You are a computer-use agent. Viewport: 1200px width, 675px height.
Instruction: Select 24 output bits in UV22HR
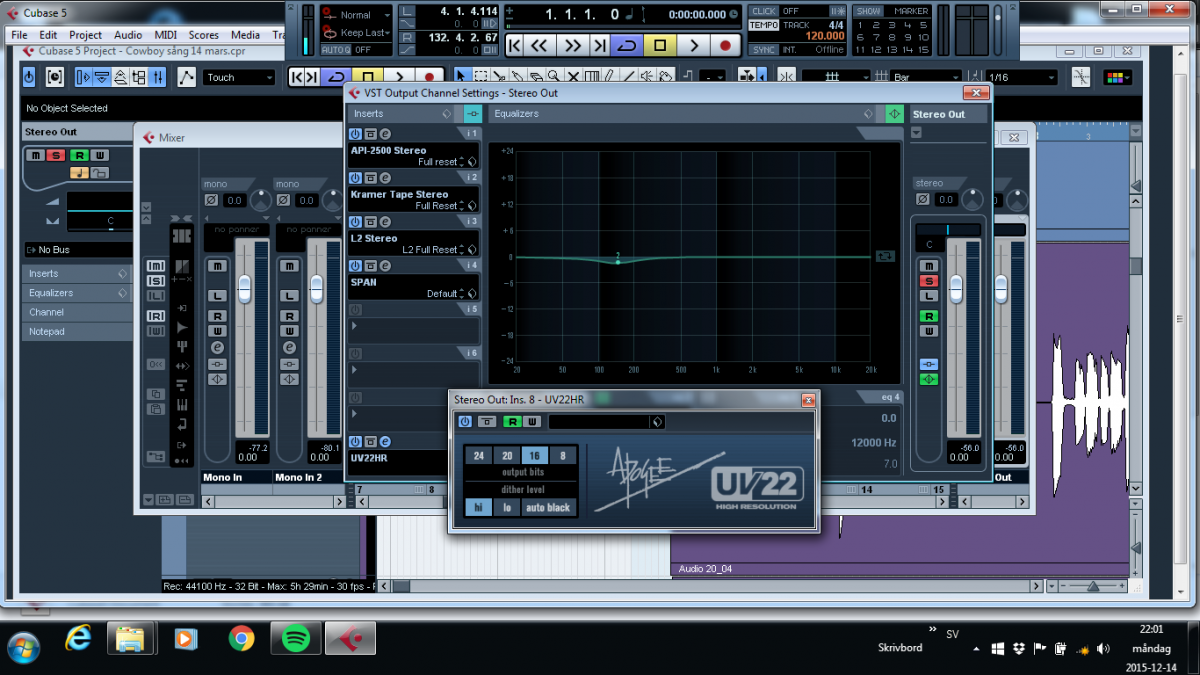479,456
